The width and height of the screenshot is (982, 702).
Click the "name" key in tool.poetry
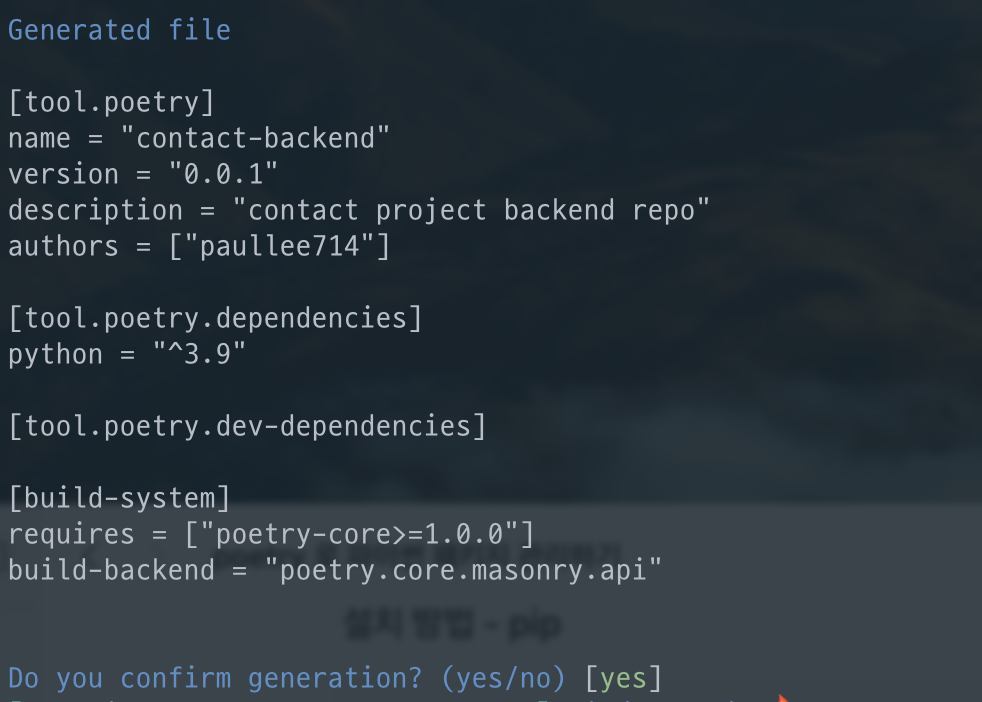pyautogui.click(x=40, y=138)
